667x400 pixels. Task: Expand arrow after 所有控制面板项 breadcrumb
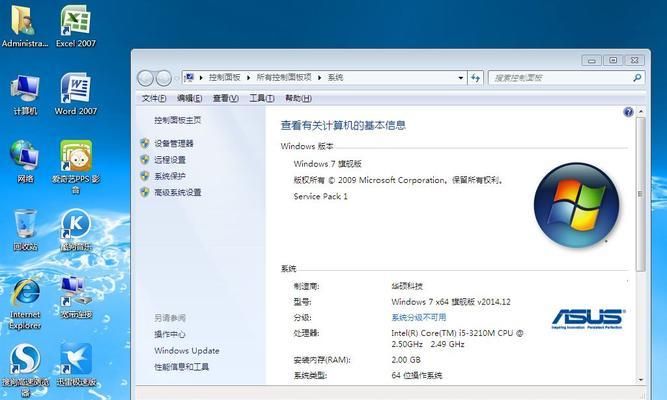coord(319,78)
